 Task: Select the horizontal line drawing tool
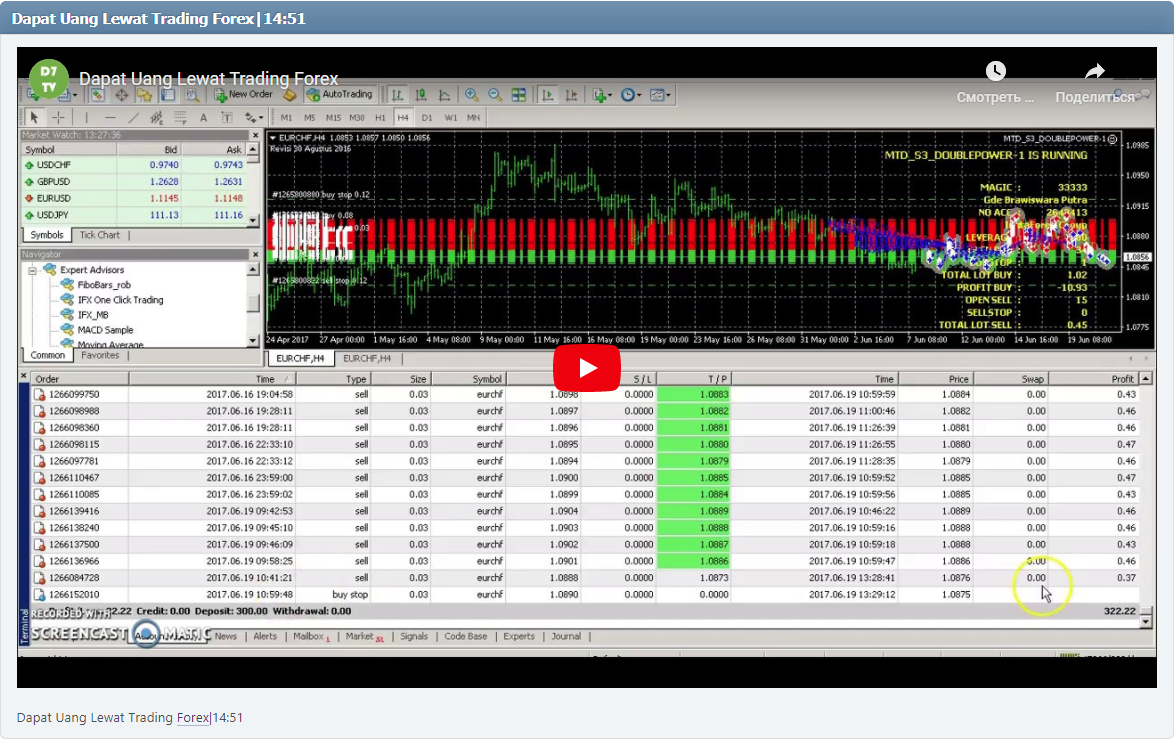point(110,117)
